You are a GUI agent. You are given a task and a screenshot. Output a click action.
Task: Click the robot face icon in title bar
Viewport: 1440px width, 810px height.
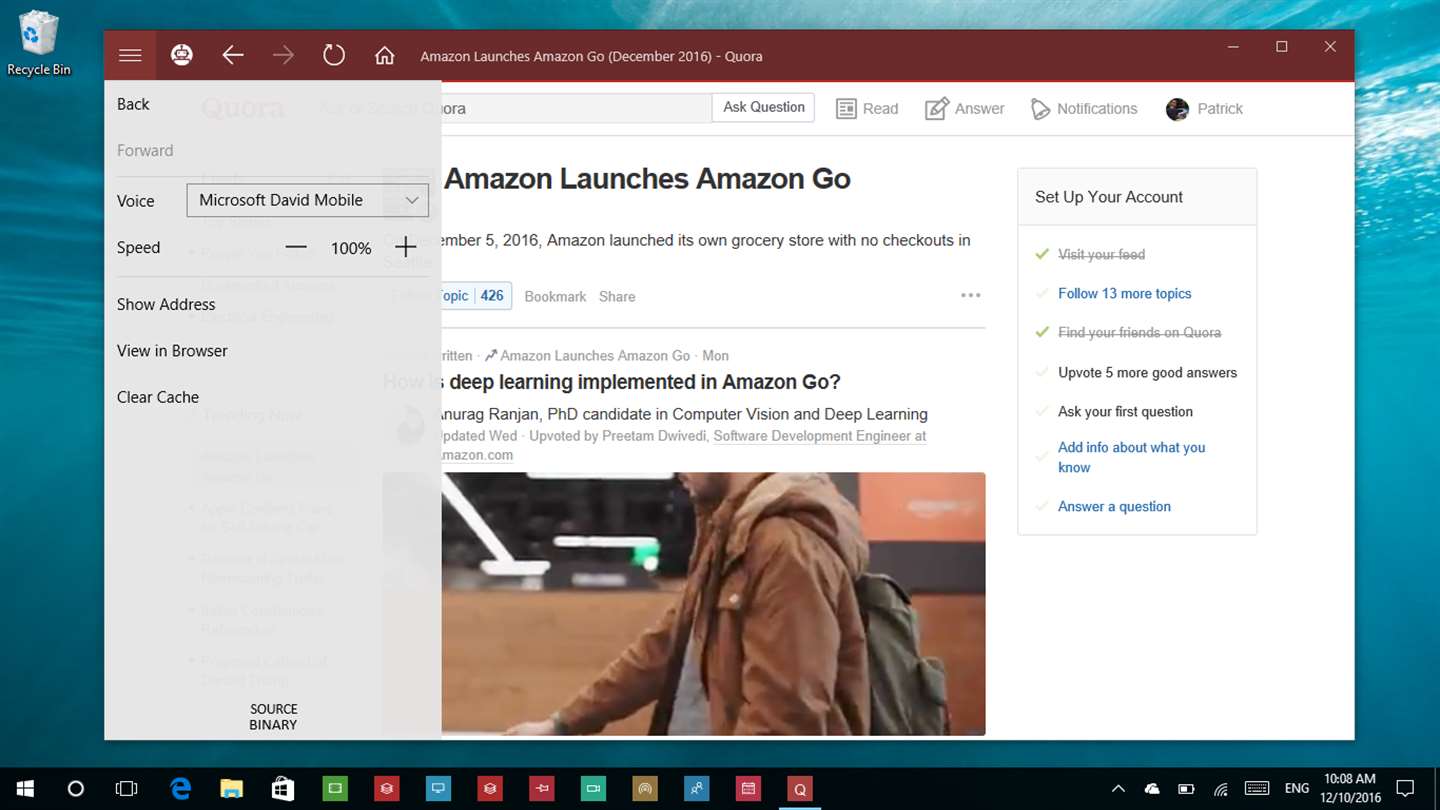181,56
